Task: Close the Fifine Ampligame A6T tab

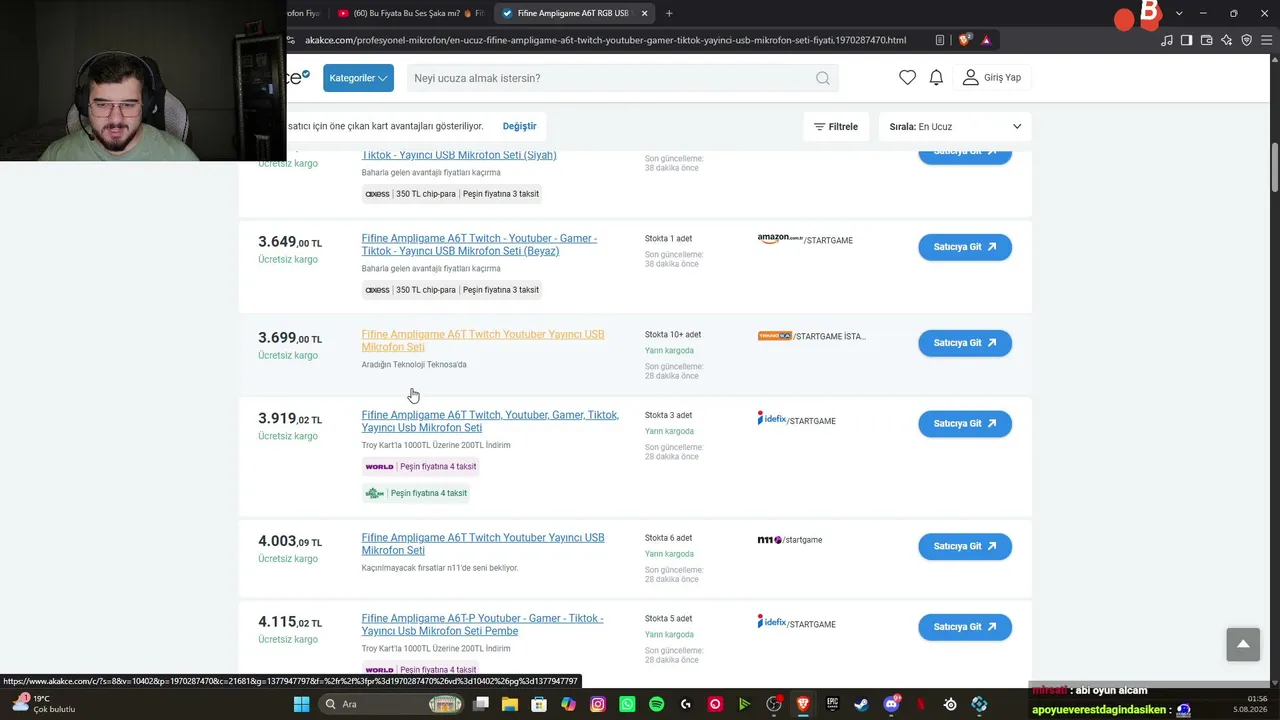Action: tap(644, 13)
